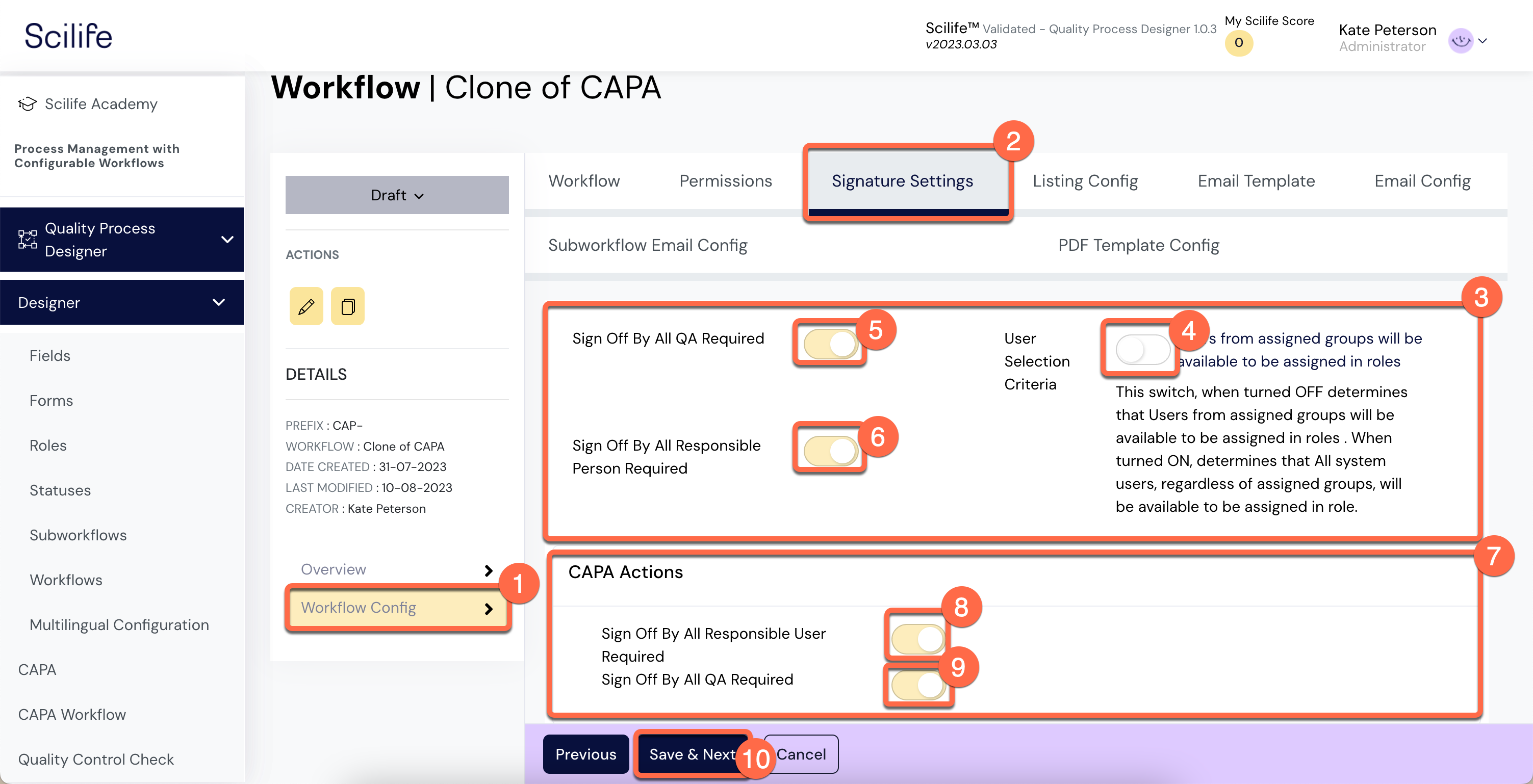Toggle User Selection Criteria switch
Image resolution: width=1533 pixels, height=784 pixels.
[1142, 349]
